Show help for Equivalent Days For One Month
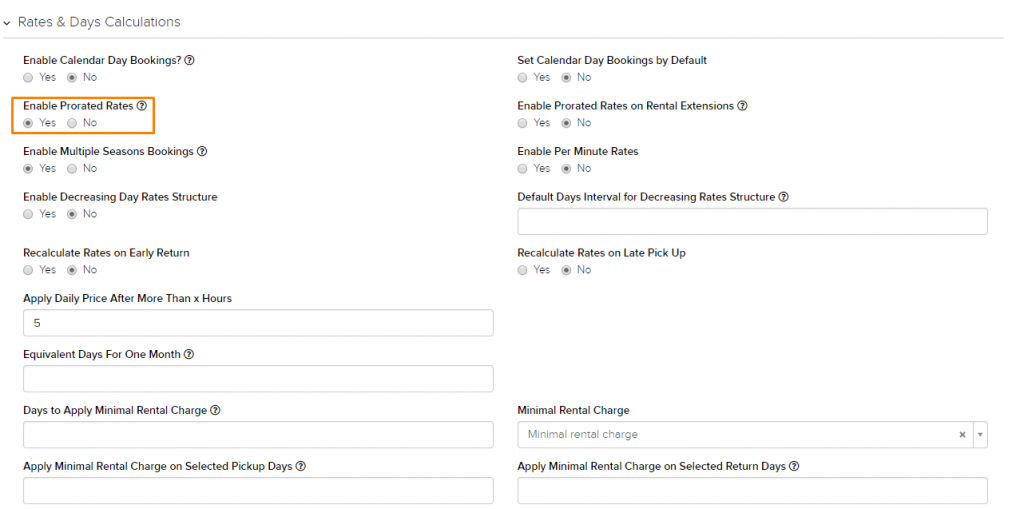1024x509 pixels. pyautogui.click(x=189, y=355)
